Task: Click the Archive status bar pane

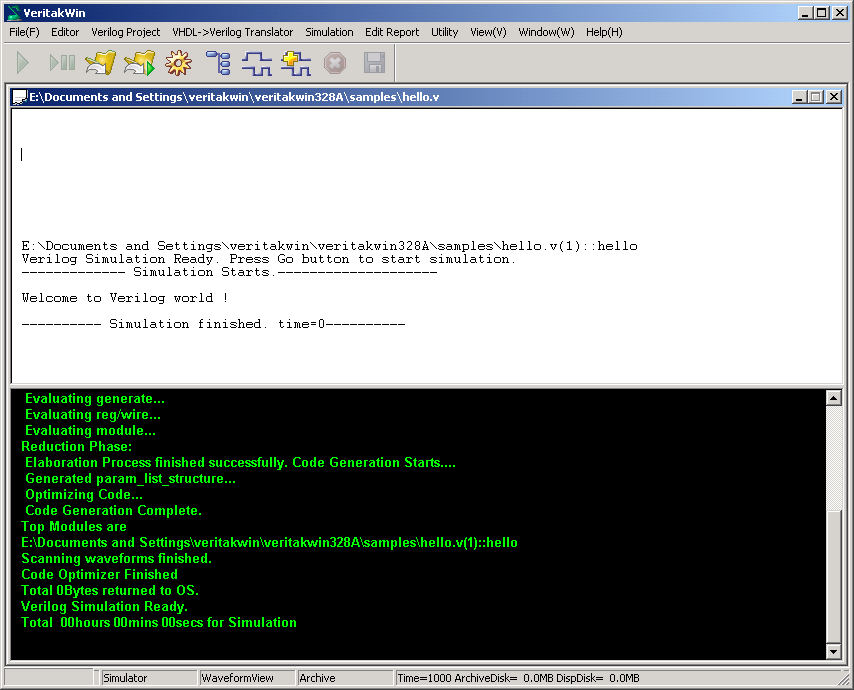Action: (x=345, y=678)
